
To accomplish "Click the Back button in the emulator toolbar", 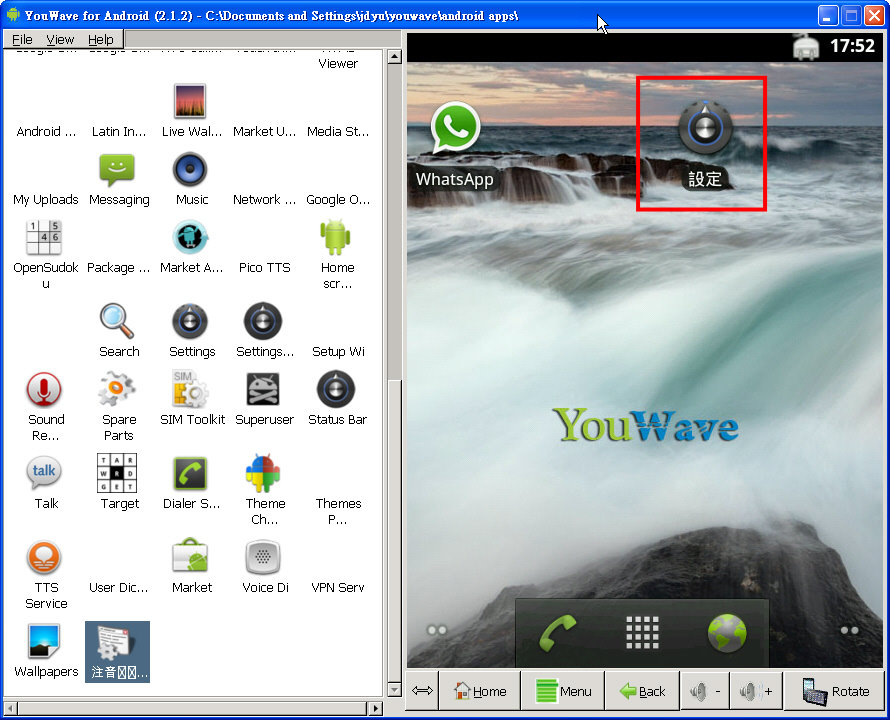I will click(642, 691).
